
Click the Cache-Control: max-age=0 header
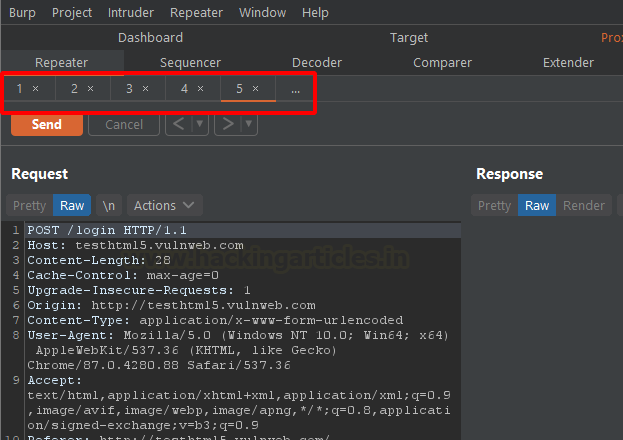123,275
